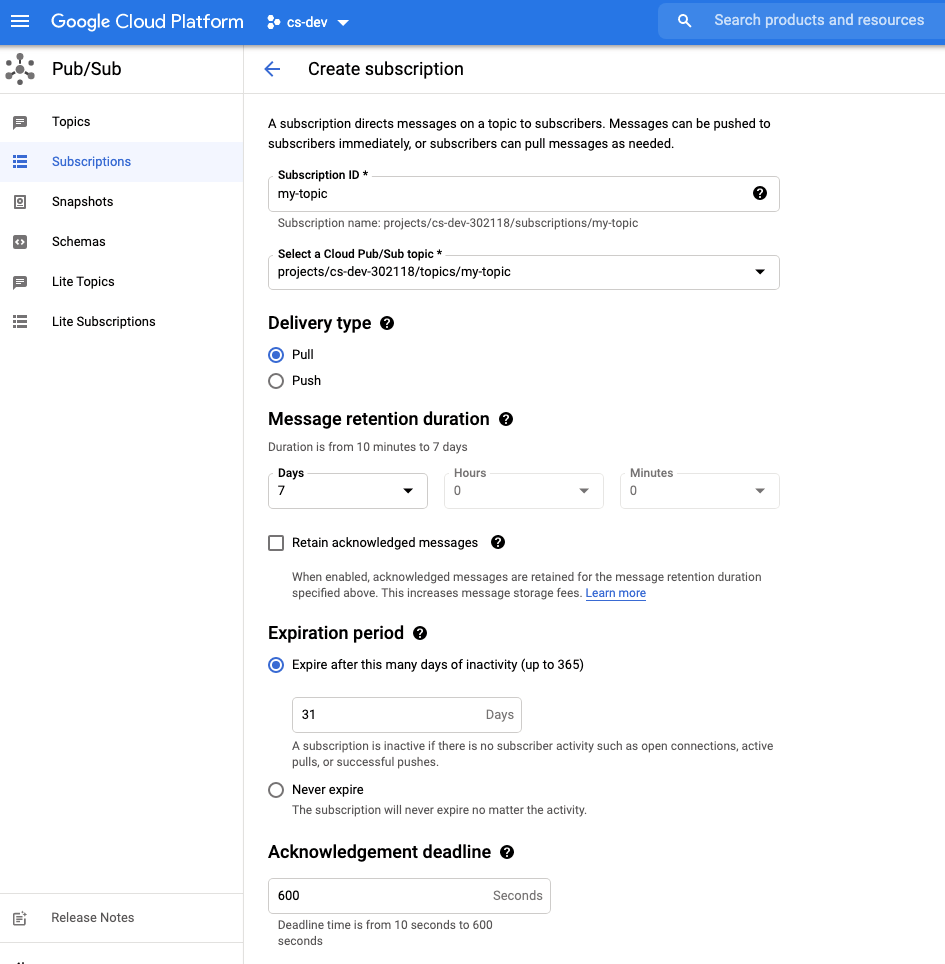Screen dimensions: 945x964
Task: Click the Google Cloud Platform logo text
Action: 147,22
